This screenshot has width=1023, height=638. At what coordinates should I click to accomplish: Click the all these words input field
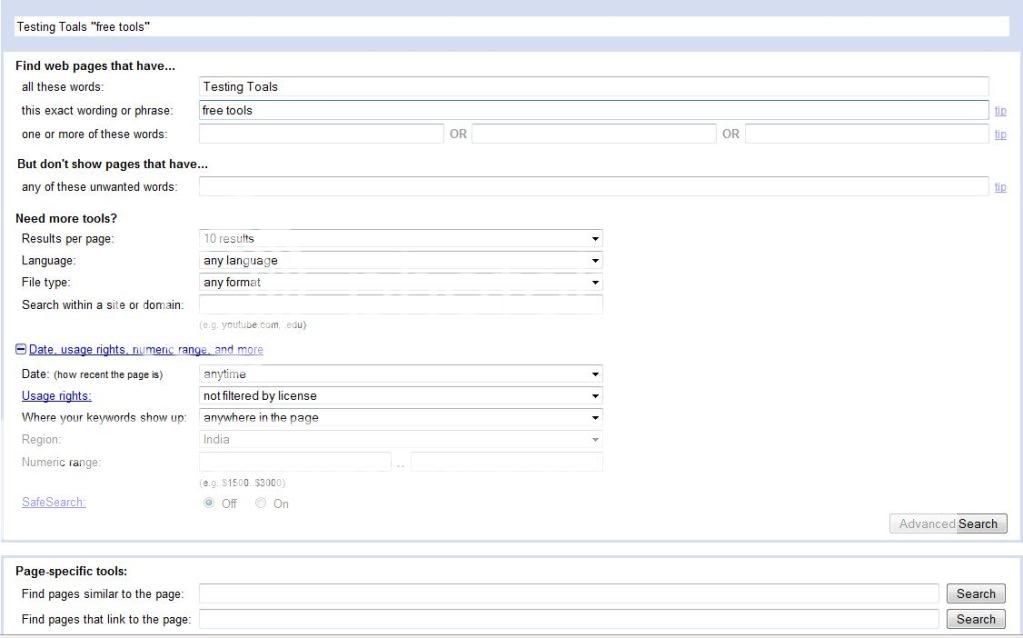[593, 87]
